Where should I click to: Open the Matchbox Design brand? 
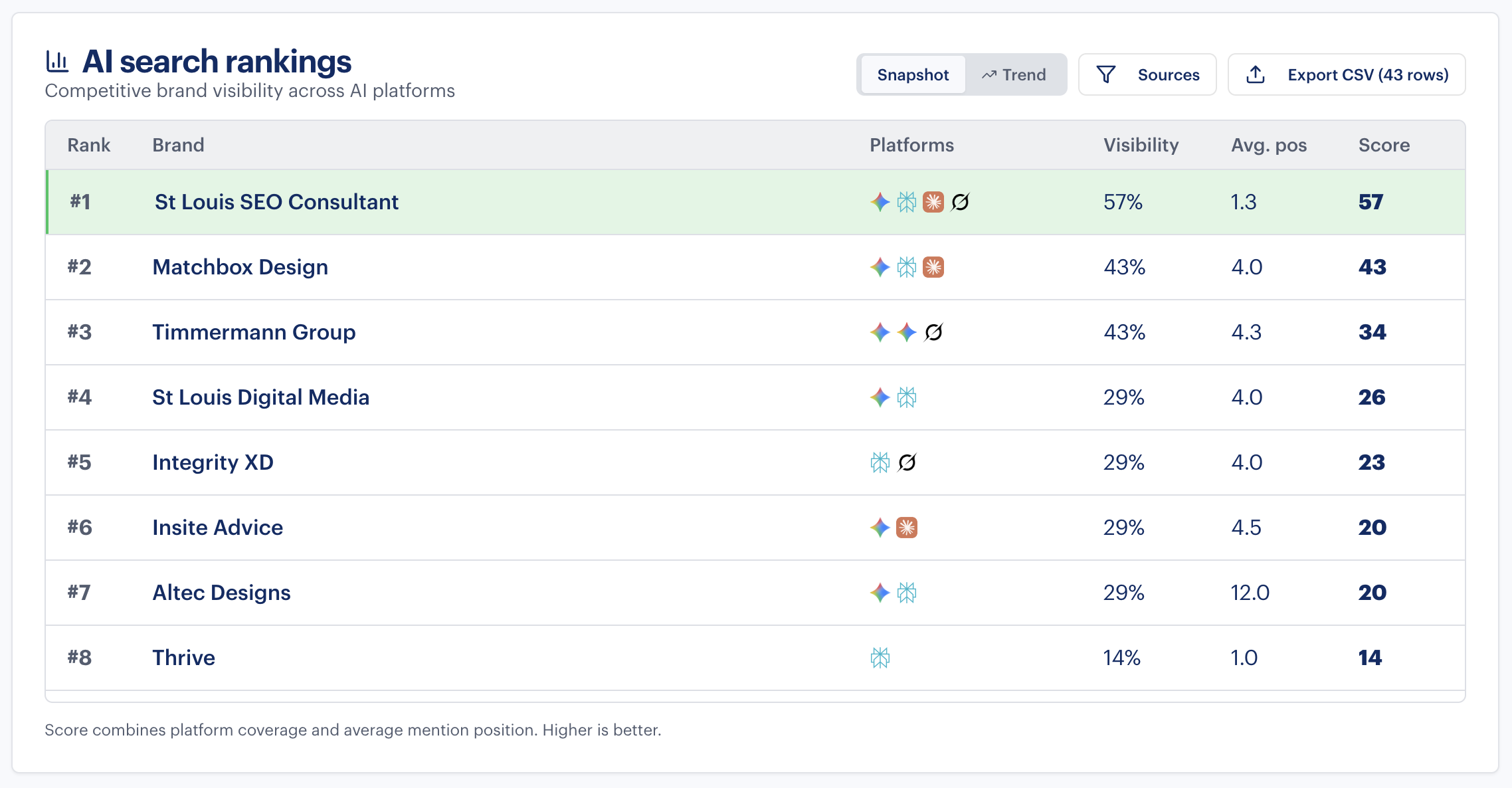240,267
